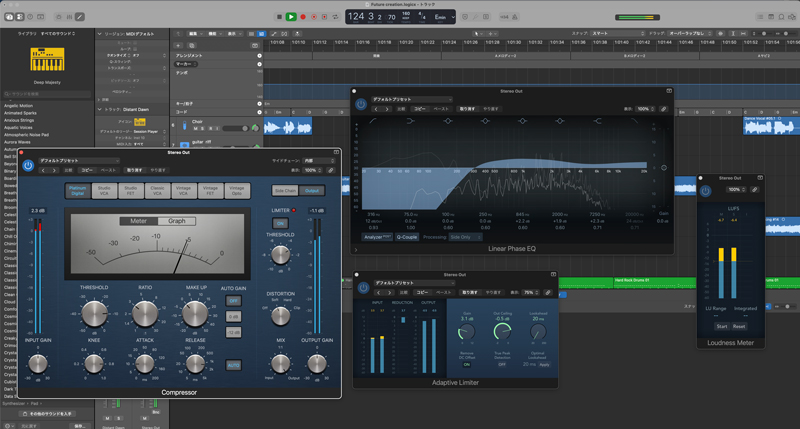Viewport: 800px width, 429px height.
Task: Click the Stop button in transport bar
Action: pos(278,16)
